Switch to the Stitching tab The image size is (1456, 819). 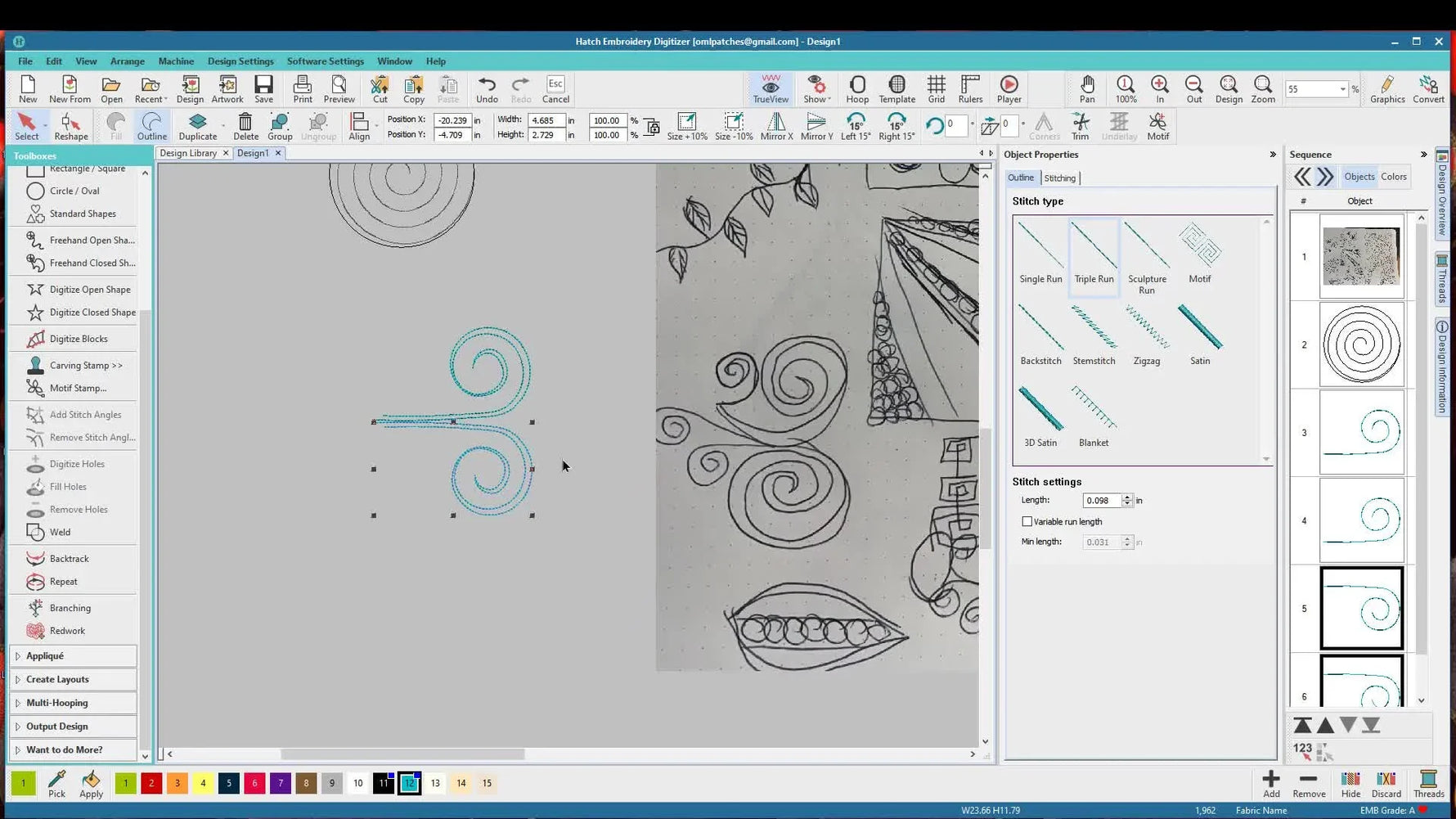point(1060,178)
